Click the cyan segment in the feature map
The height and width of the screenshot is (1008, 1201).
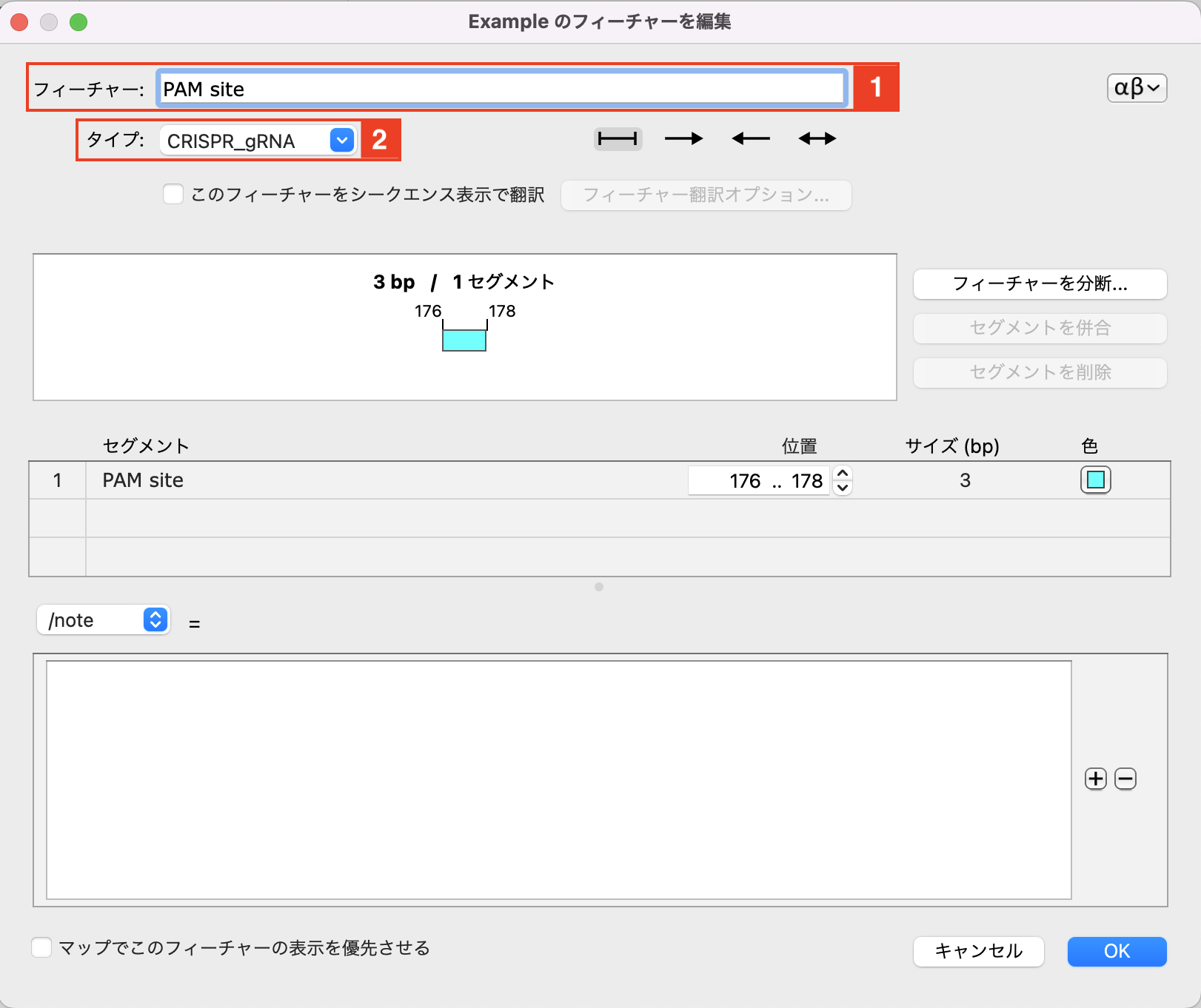pos(464,340)
